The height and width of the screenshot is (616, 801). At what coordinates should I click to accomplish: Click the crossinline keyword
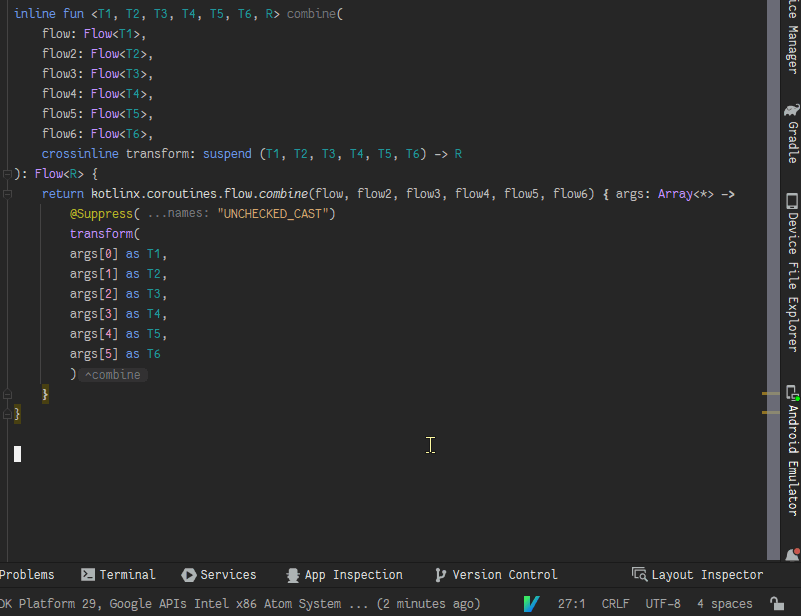(x=80, y=154)
